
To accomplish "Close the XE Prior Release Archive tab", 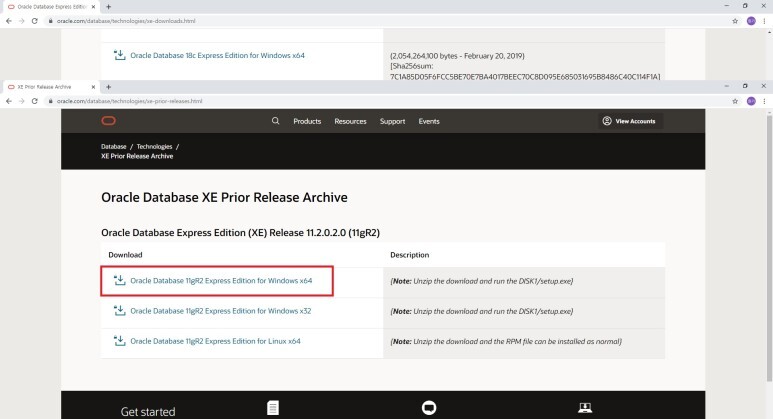I will point(93,87).
